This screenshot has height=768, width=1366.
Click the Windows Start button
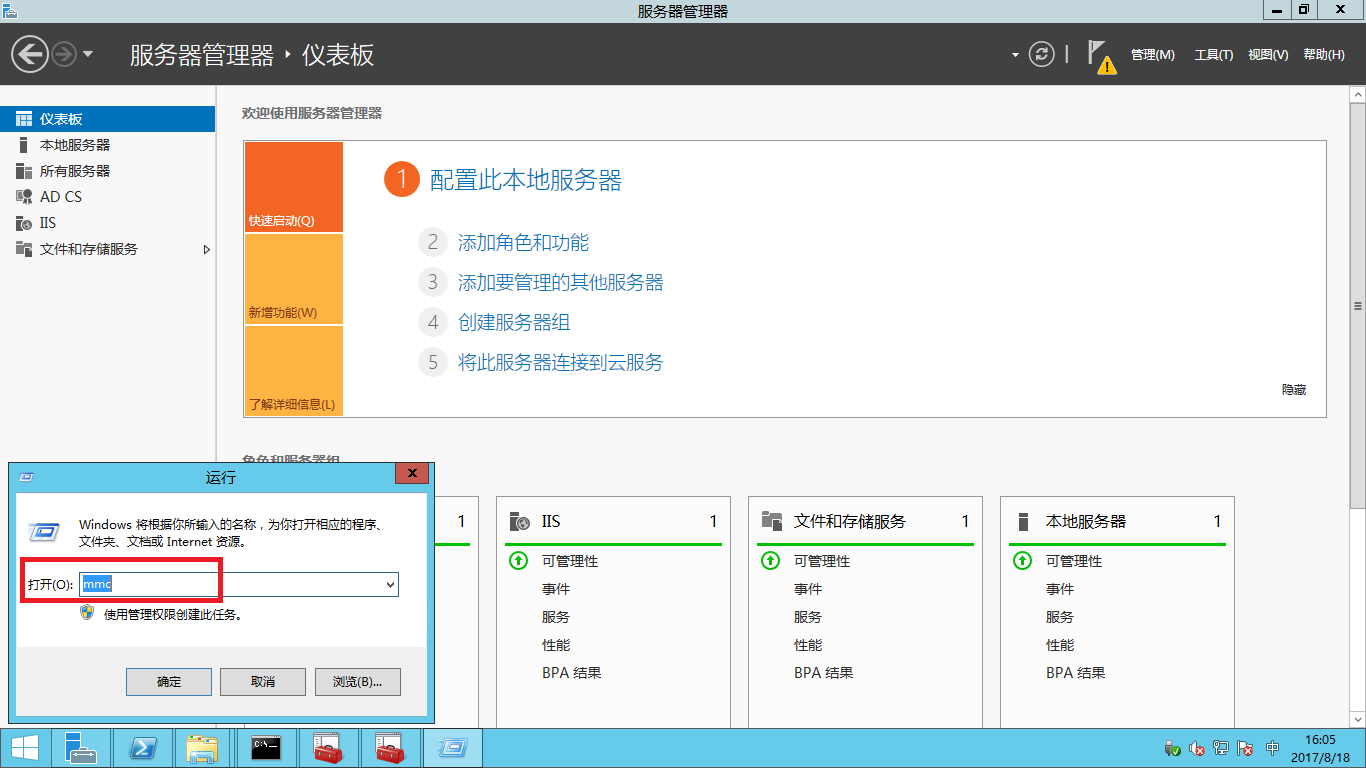coord(25,748)
